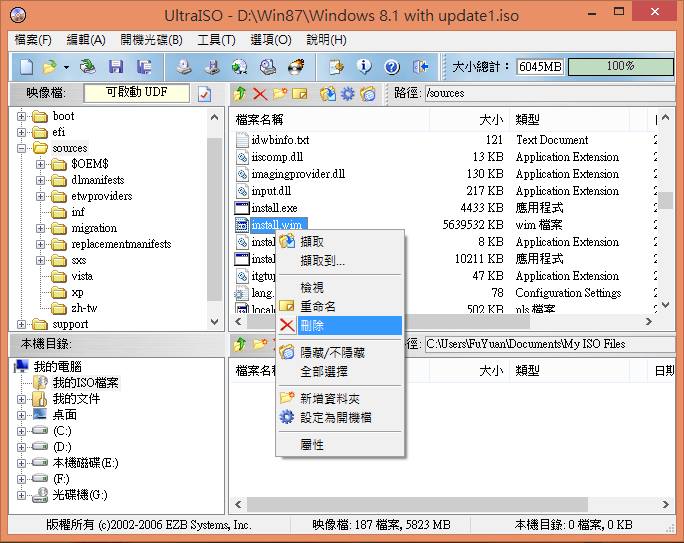The image size is (684, 543).
Task: Click the 檔案名稱 column header in image list
Action: pyautogui.click(x=329, y=120)
